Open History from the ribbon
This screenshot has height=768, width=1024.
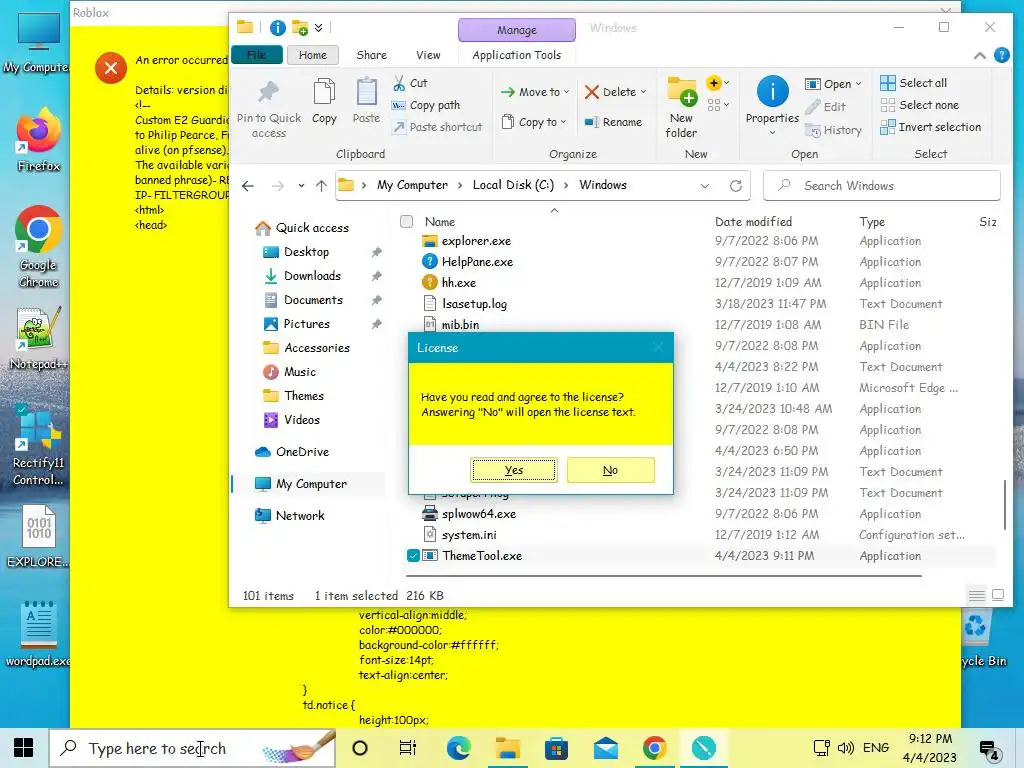[x=834, y=130]
